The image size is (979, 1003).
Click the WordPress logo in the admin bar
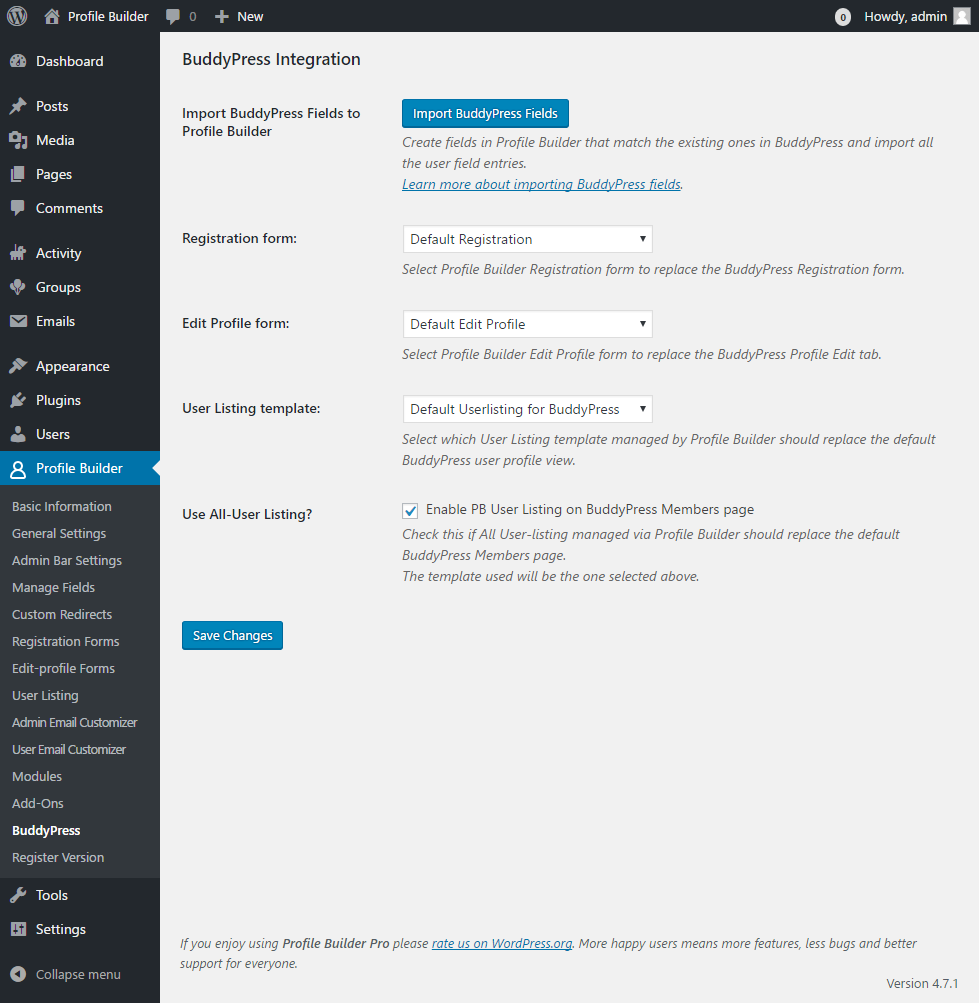(16, 16)
